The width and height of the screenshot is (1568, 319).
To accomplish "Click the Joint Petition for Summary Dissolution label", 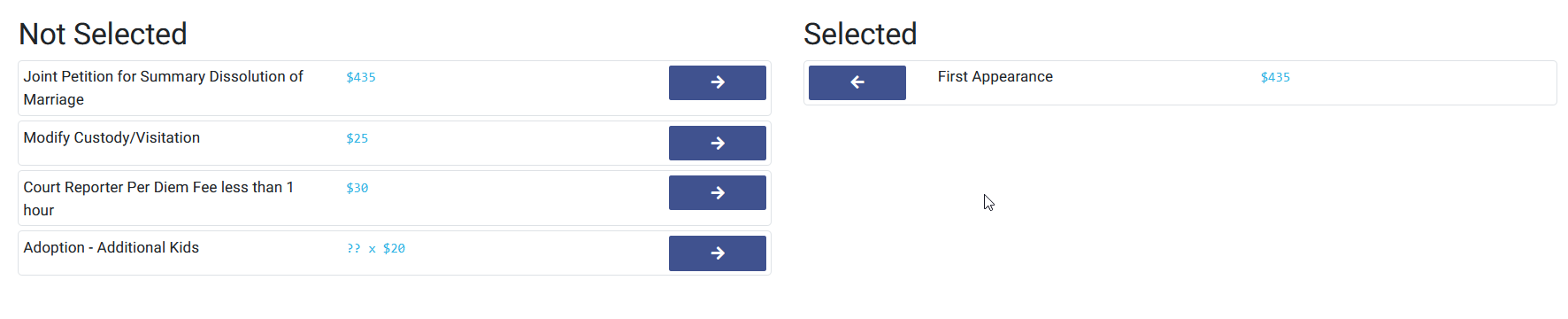I will click(x=163, y=88).
